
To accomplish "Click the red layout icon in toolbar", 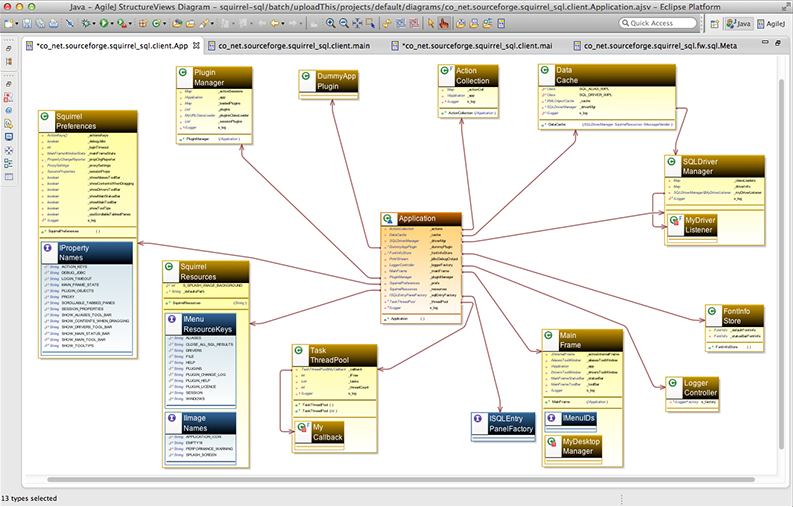I will point(414,23).
